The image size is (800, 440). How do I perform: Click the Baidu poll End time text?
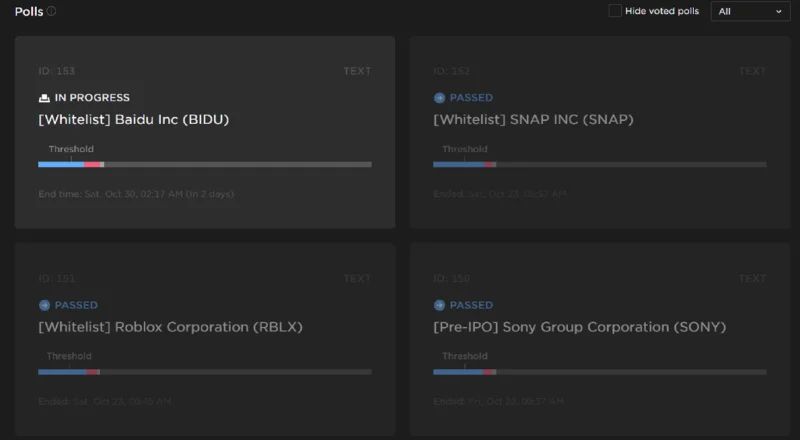tap(136, 194)
